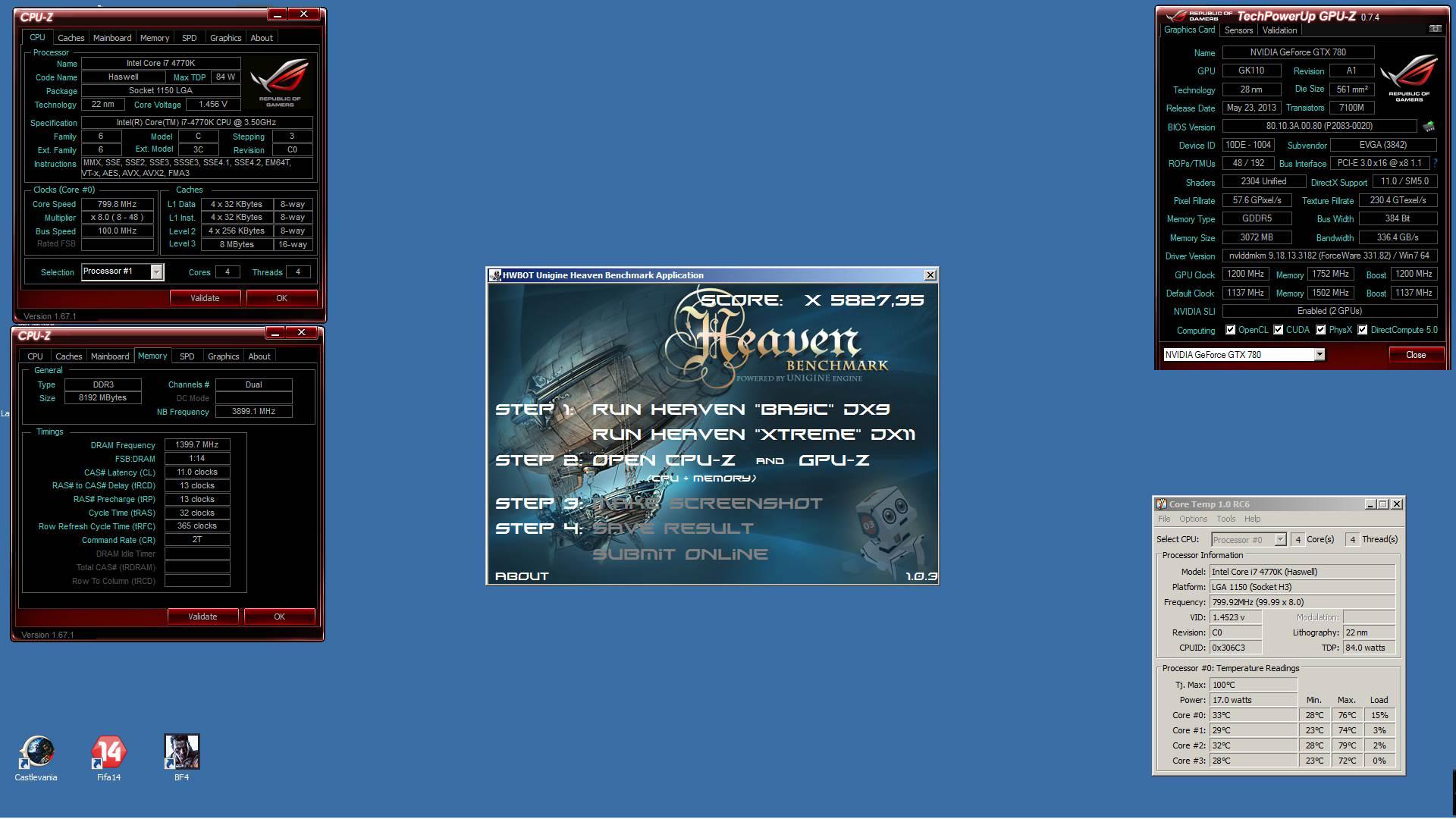Open SPD tab in bottom CPU-Z window
Viewport: 1456px width, 819px height.
pyautogui.click(x=187, y=356)
